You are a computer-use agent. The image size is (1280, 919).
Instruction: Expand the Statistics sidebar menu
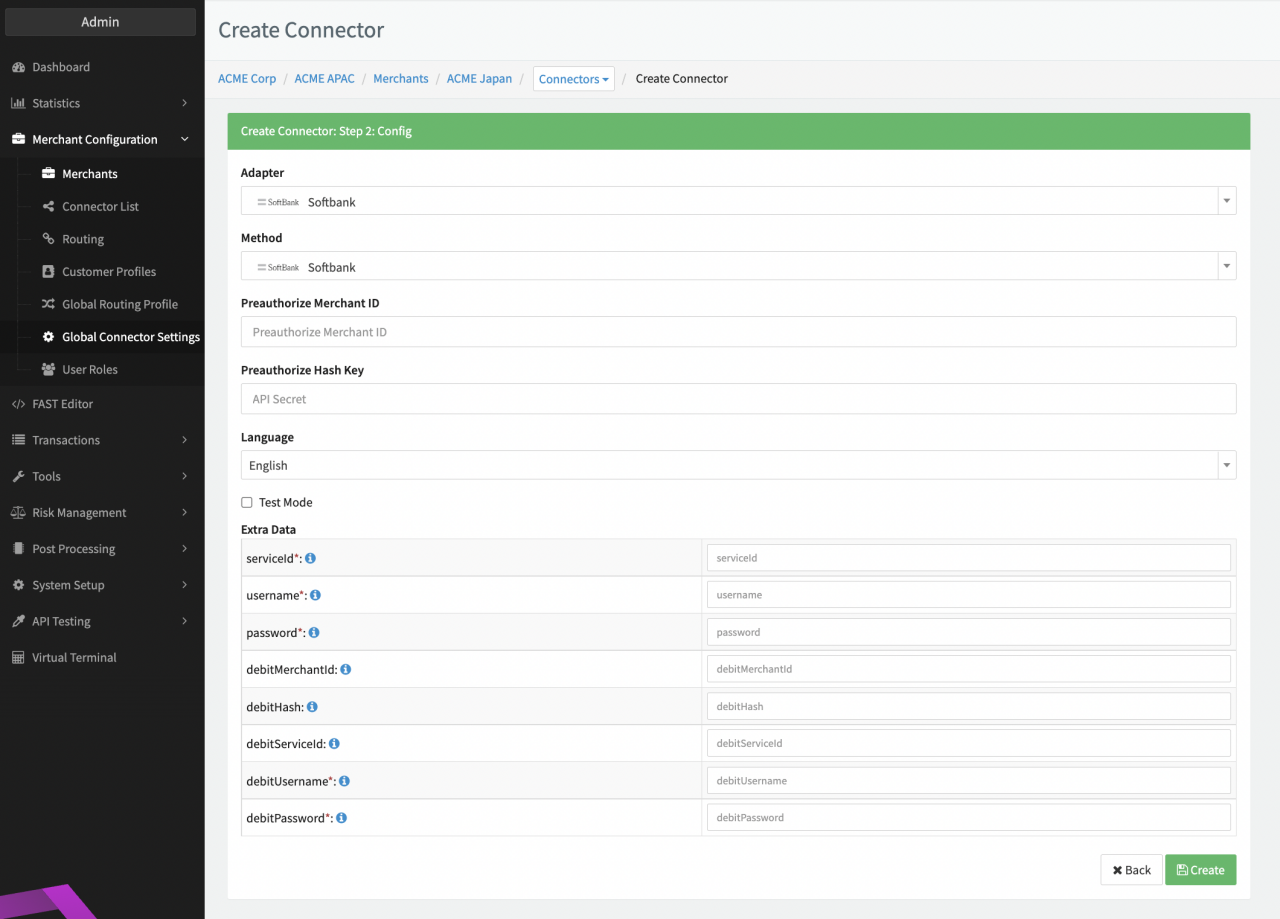click(x=100, y=103)
